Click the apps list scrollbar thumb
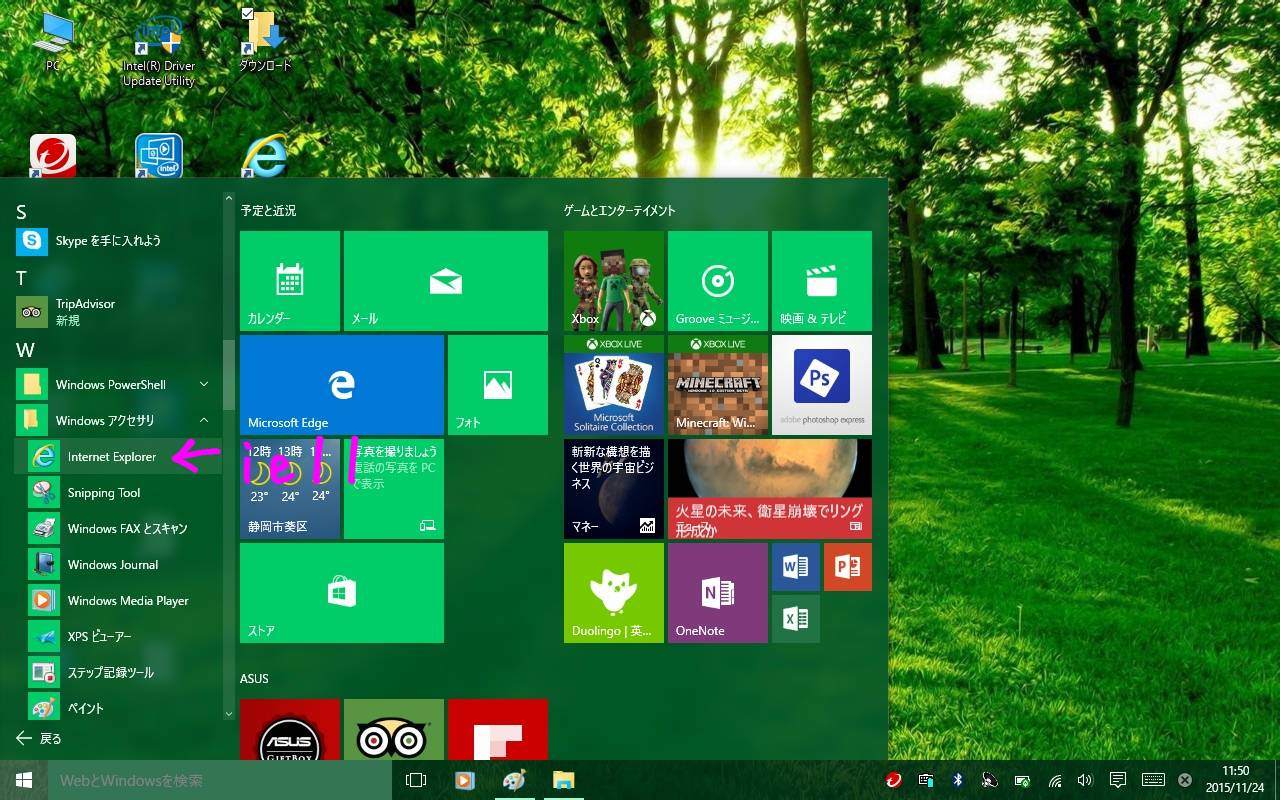1280x800 pixels. (x=229, y=375)
